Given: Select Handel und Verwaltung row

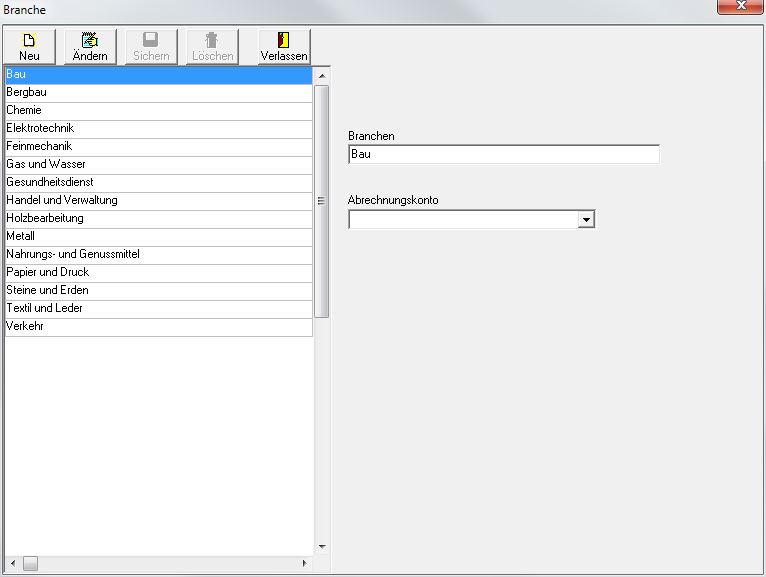Looking at the screenshot, I should point(158,200).
